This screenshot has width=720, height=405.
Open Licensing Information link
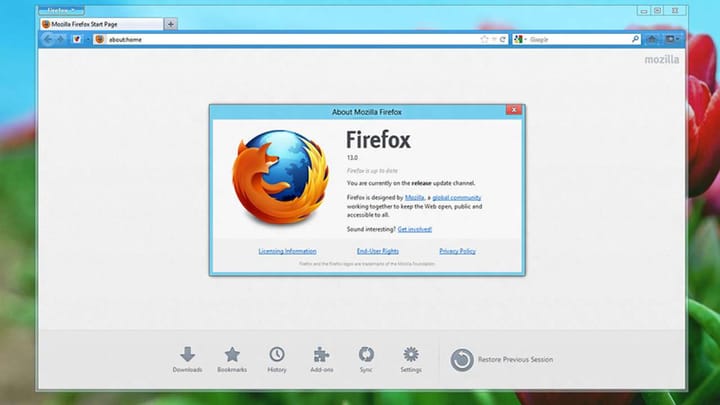click(287, 251)
